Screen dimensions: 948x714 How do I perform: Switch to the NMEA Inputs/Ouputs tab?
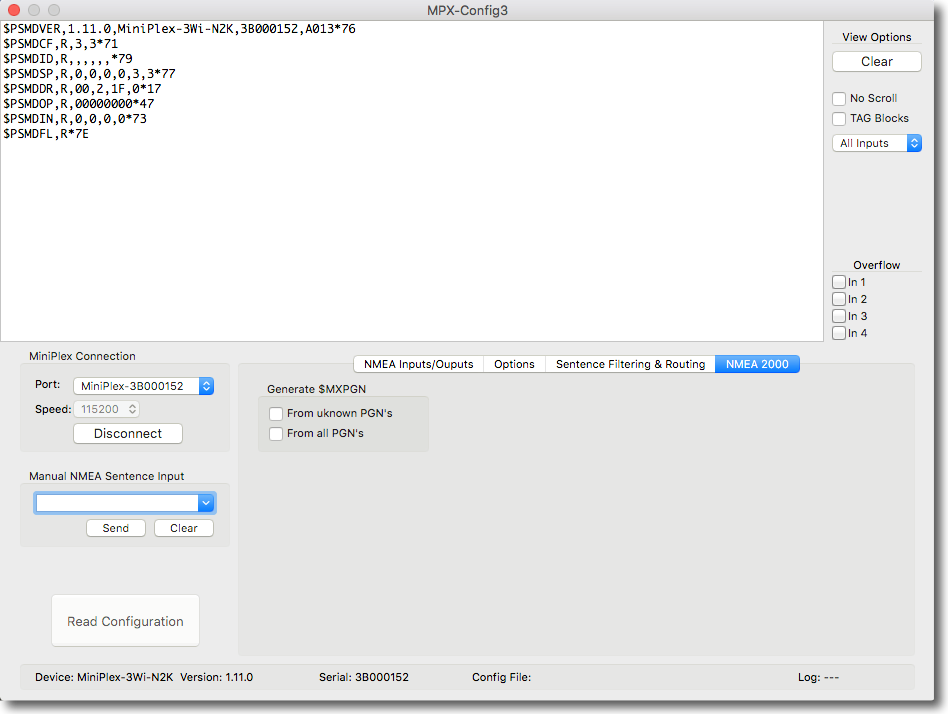[418, 364]
